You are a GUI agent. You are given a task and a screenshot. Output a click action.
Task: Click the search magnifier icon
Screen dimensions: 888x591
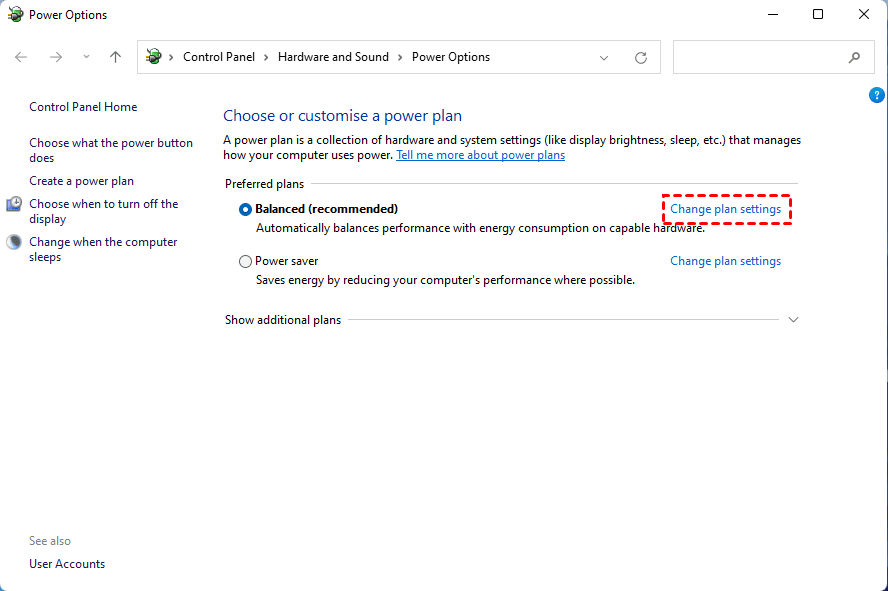854,58
